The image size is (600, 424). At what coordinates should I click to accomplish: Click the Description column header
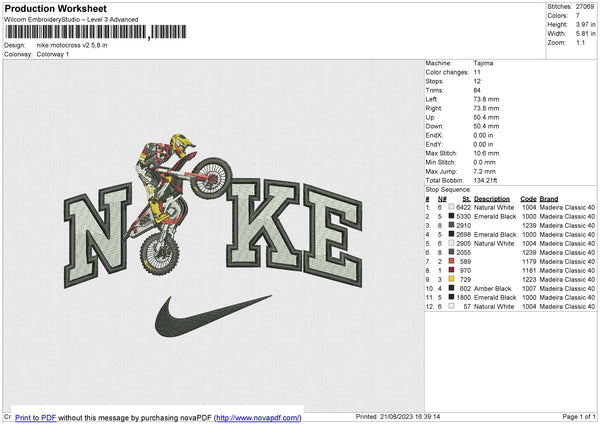pos(492,199)
